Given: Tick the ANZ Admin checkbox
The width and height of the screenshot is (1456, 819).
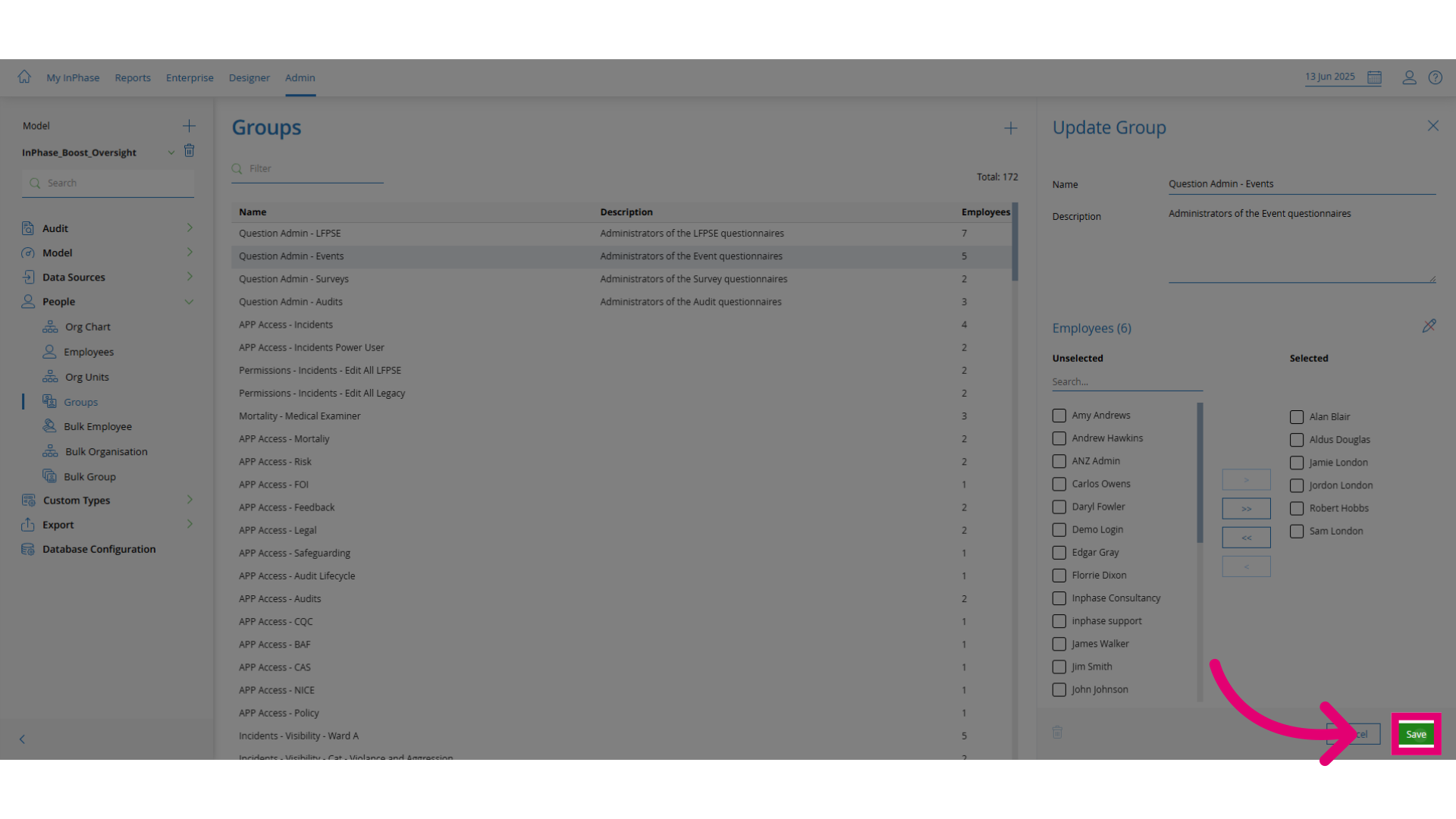Looking at the screenshot, I should 1059,461.
